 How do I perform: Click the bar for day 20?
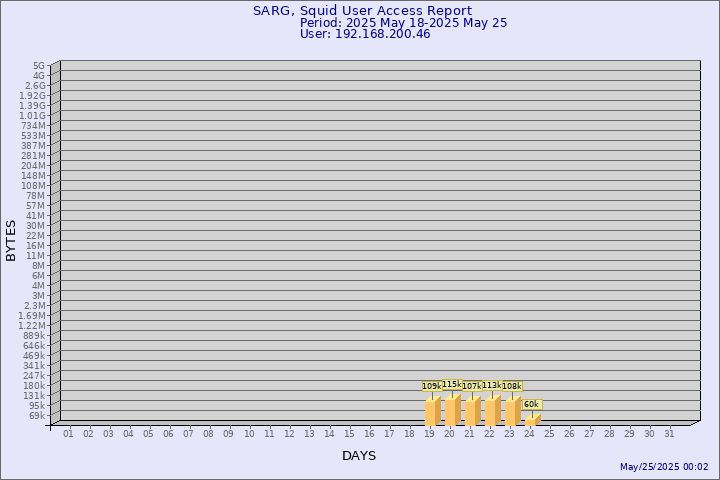click(x=452, y=410)
